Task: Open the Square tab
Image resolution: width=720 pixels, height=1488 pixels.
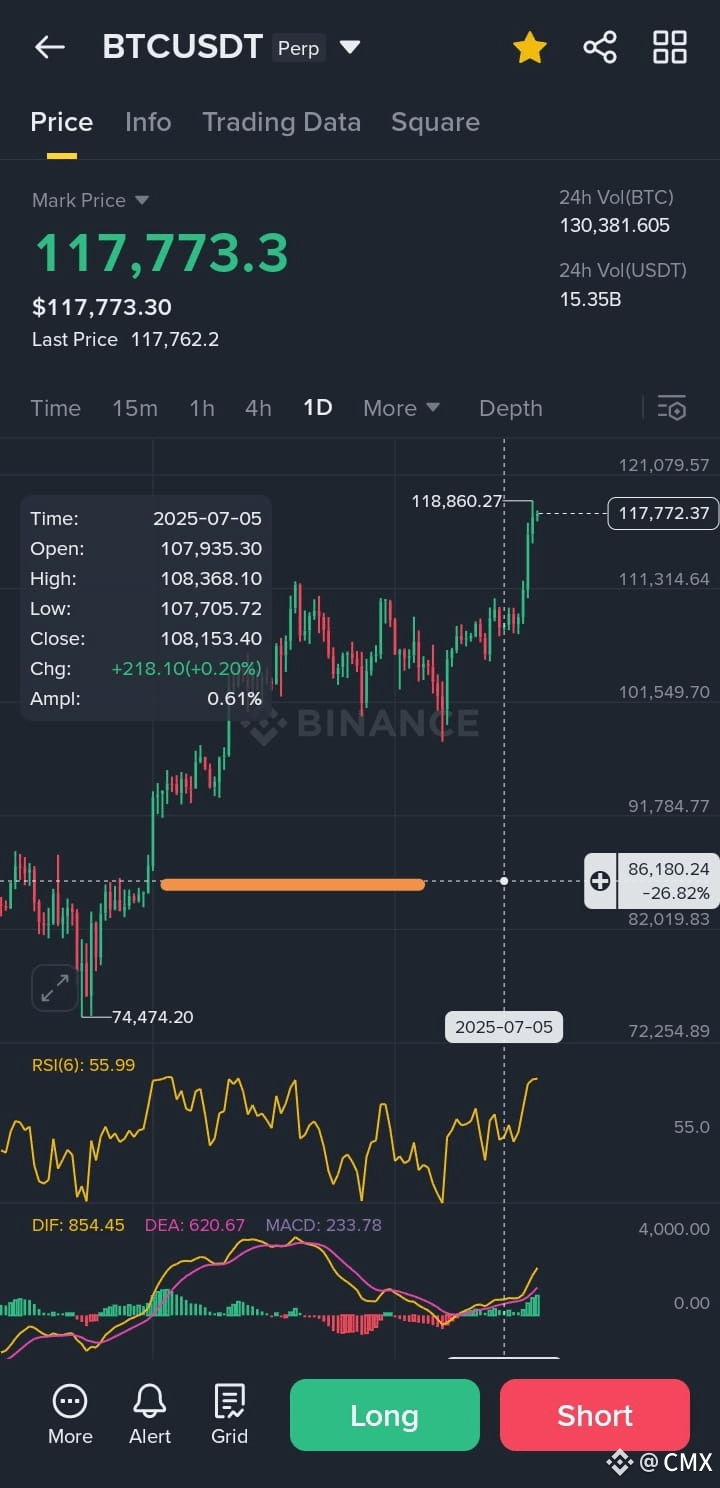Action: [x=435, y=122]
